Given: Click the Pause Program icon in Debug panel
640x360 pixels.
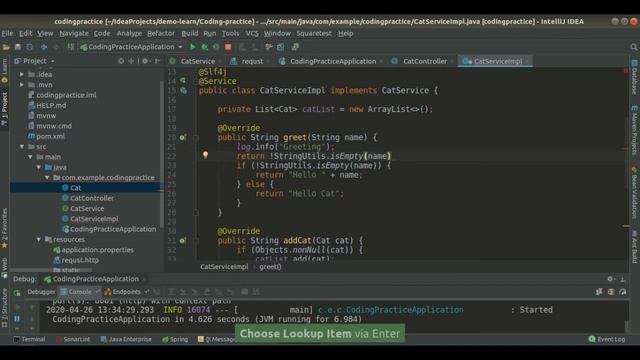Looking at the screenshot, I should [x=17, y=318].
